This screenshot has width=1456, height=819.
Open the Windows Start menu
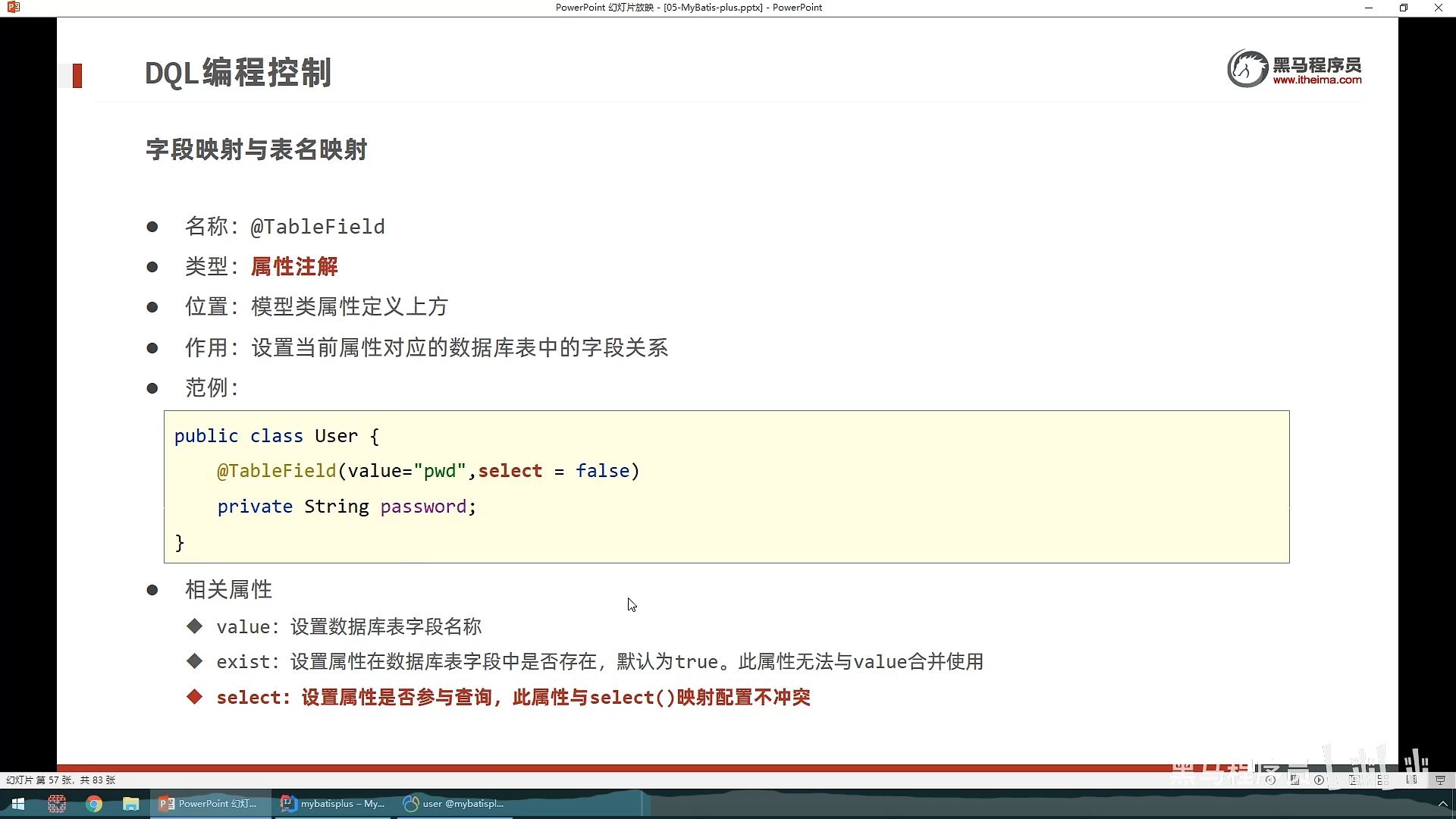pos(18,804)
